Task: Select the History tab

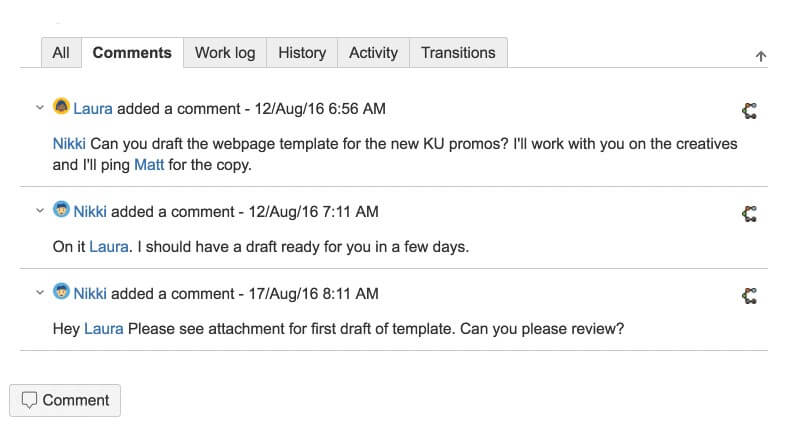Action: coord(302,53)
